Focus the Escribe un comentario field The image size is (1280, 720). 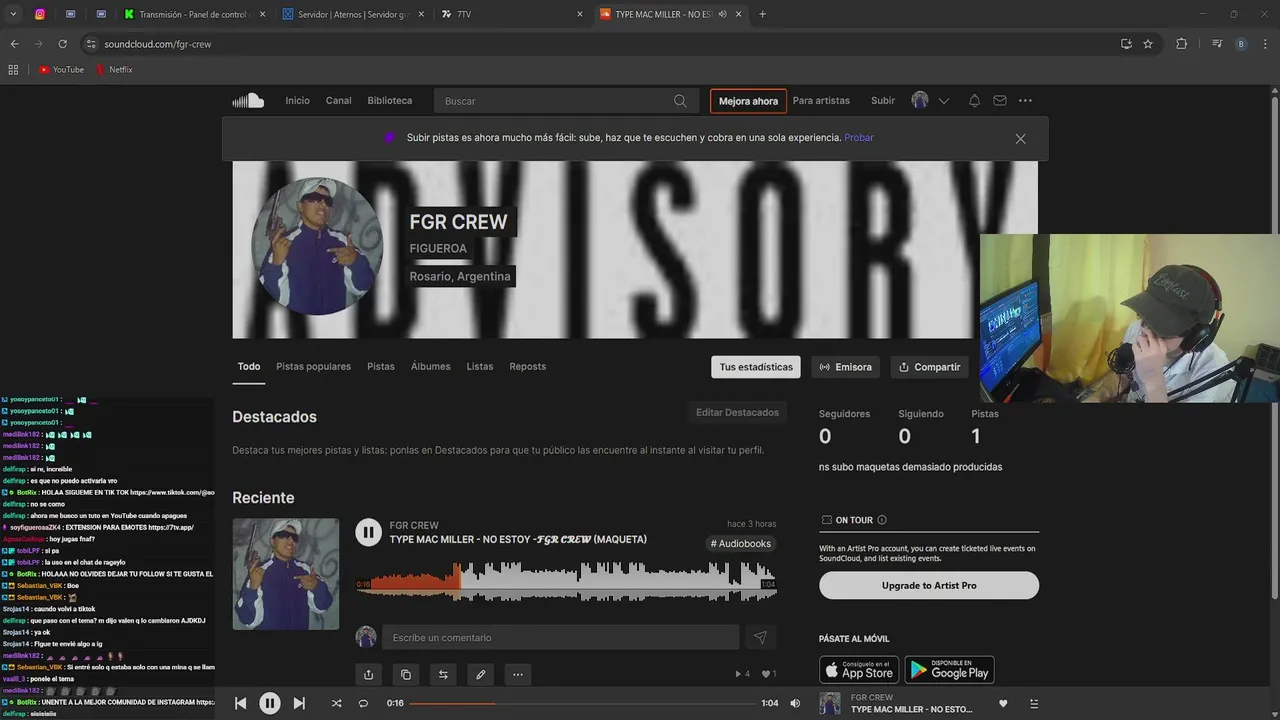(562, 637)
